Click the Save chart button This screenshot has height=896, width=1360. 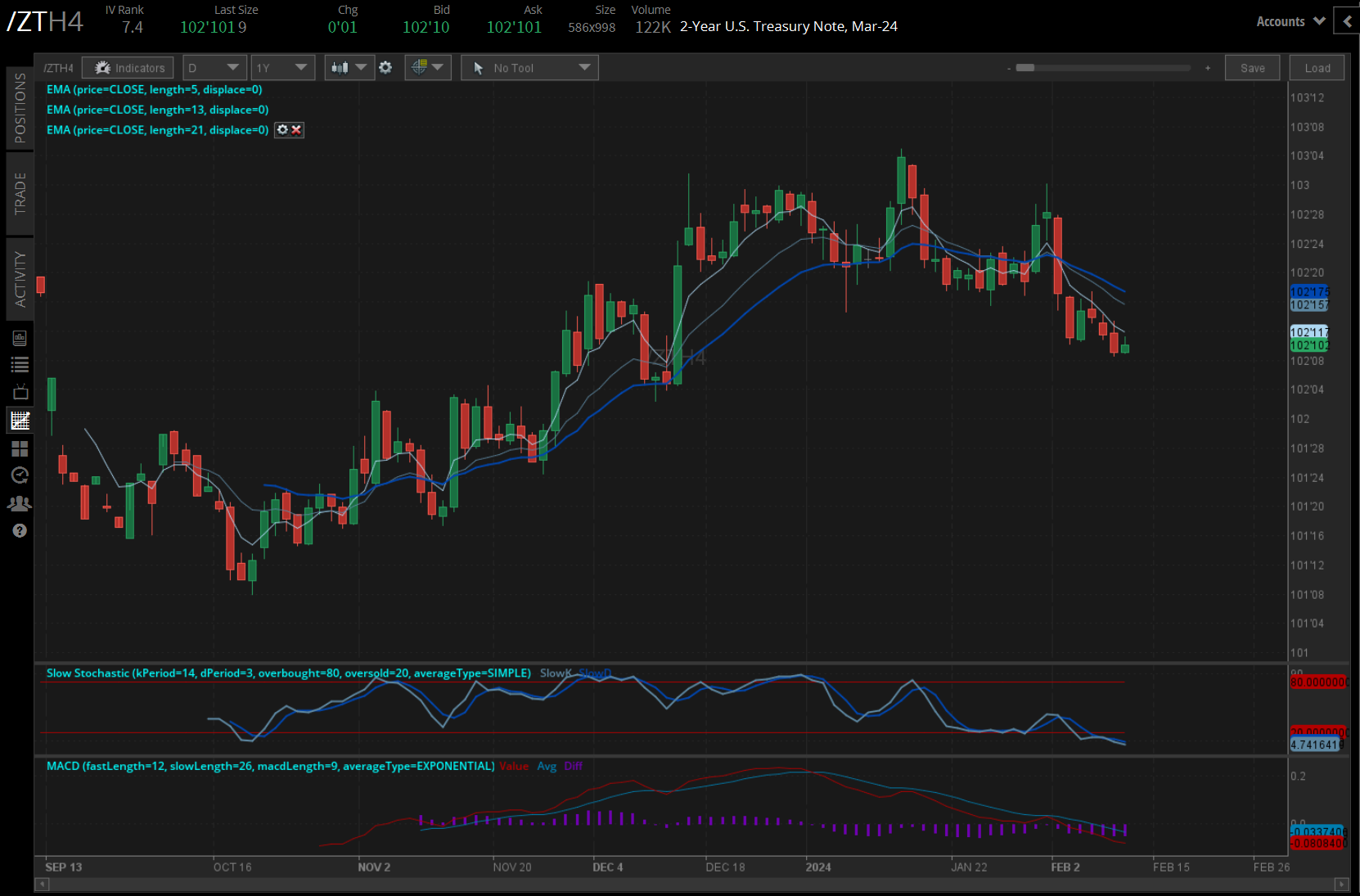pos(1252,68)
